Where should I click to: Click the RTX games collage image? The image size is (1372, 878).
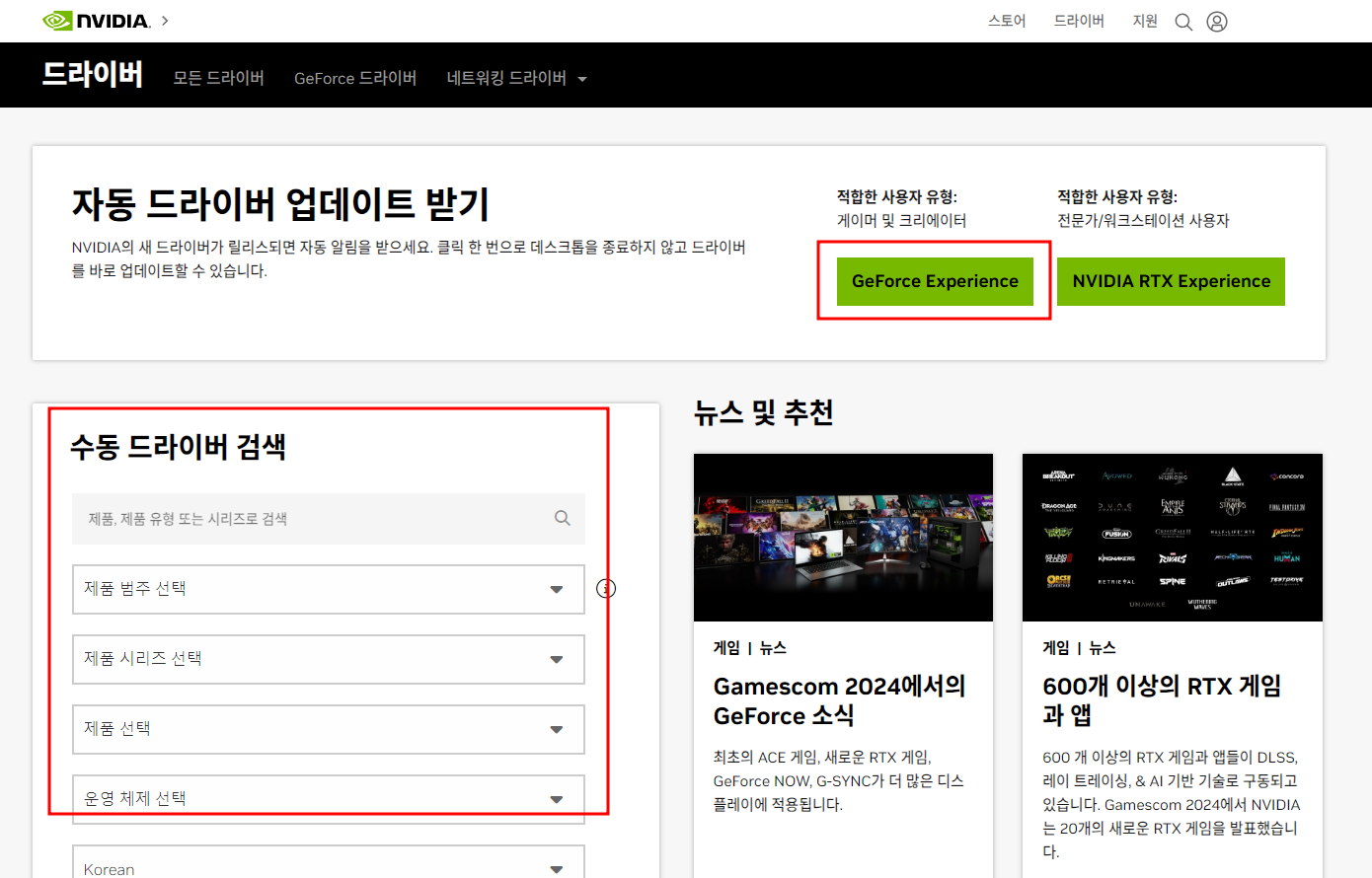pos(1172,538)
